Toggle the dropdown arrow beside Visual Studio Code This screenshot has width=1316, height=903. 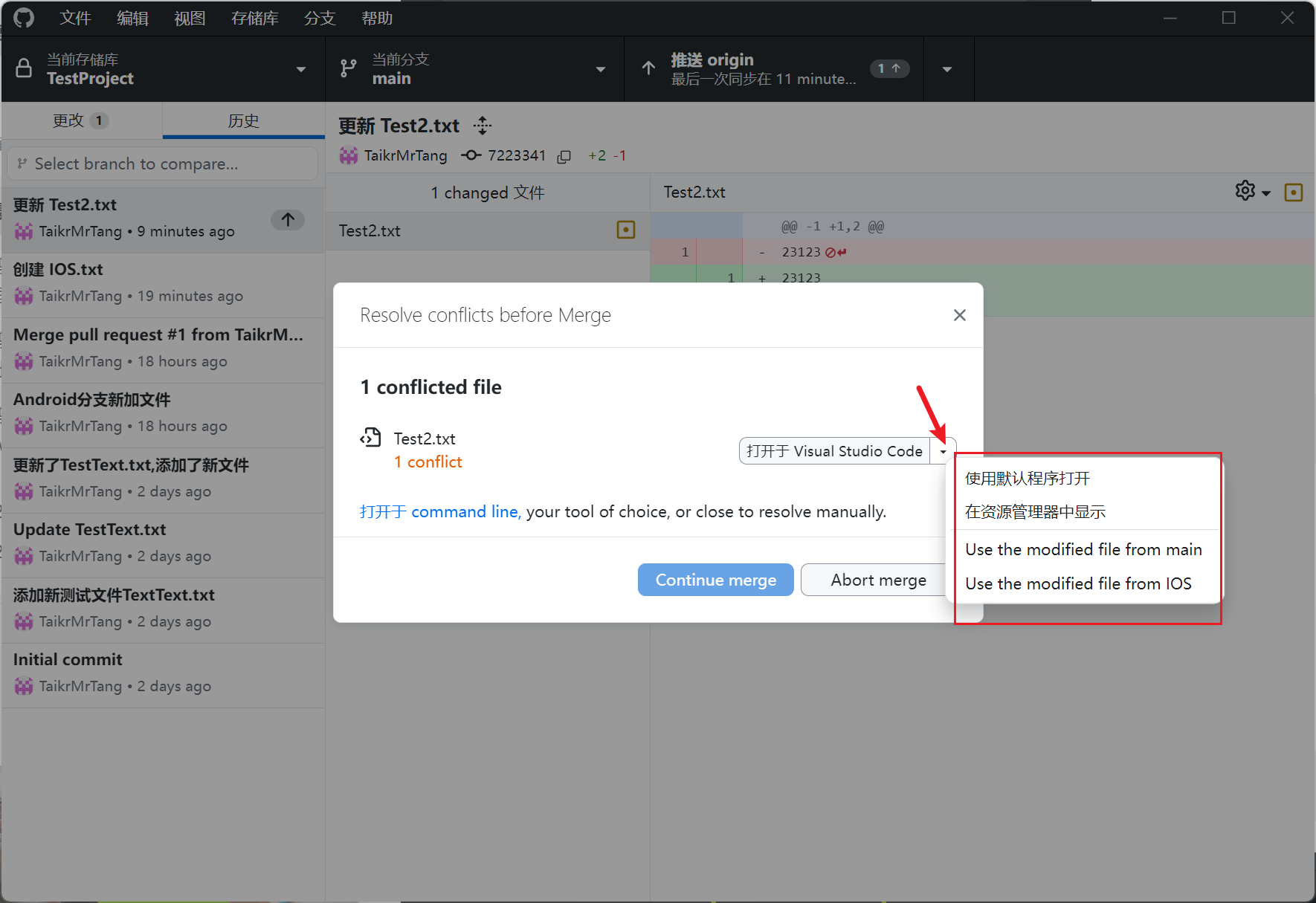[x=943, y=451]
